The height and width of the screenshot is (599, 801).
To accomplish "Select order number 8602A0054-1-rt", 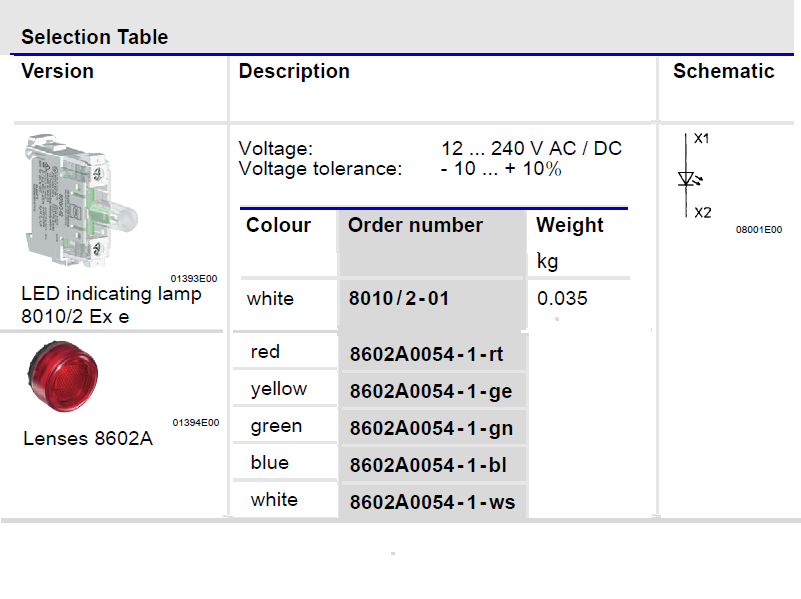I will (426, 354).
